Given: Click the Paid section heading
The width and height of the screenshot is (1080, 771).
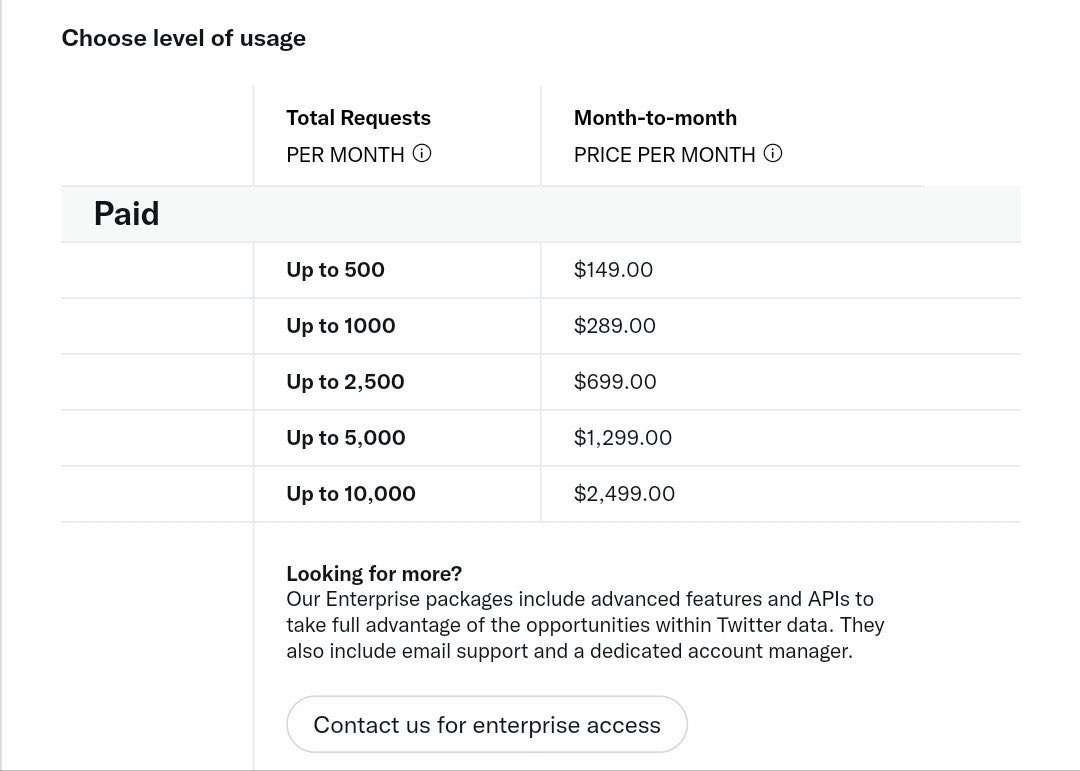Looking at the screenshot, I should coord(127,214).
